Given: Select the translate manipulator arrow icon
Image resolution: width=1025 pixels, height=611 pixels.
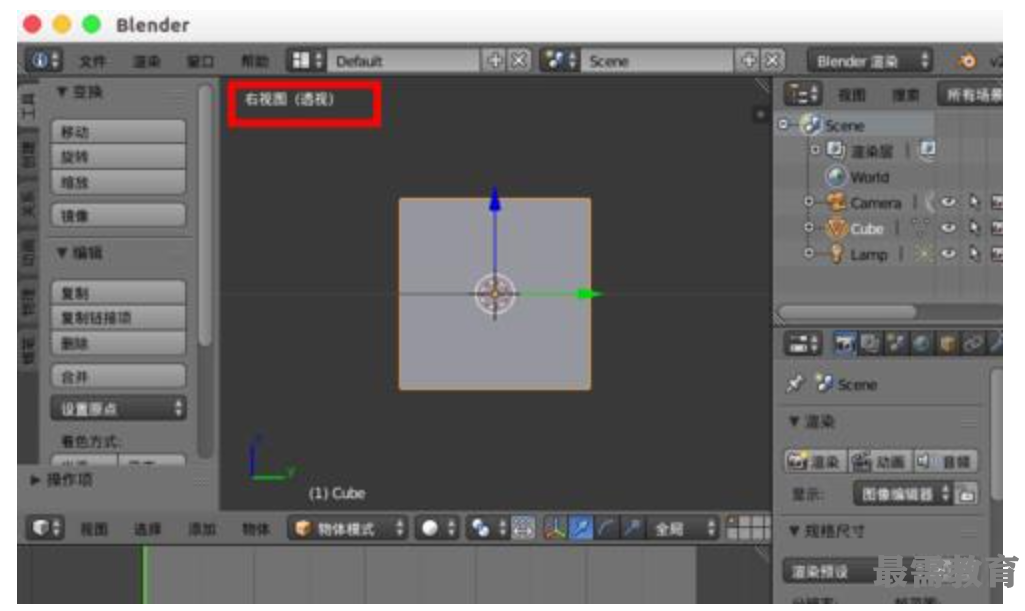Looking at the screenshot, I should [x=580, y=528].
